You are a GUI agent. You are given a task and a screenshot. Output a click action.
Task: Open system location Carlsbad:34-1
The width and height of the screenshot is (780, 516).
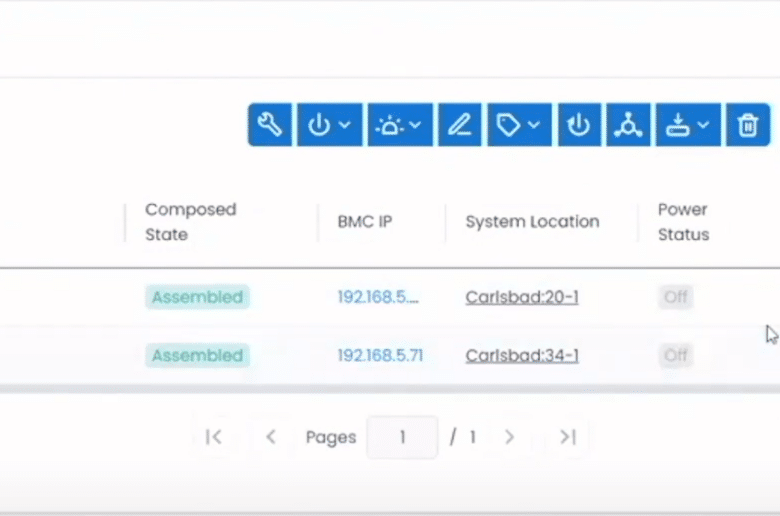click(x=522, y=355)
